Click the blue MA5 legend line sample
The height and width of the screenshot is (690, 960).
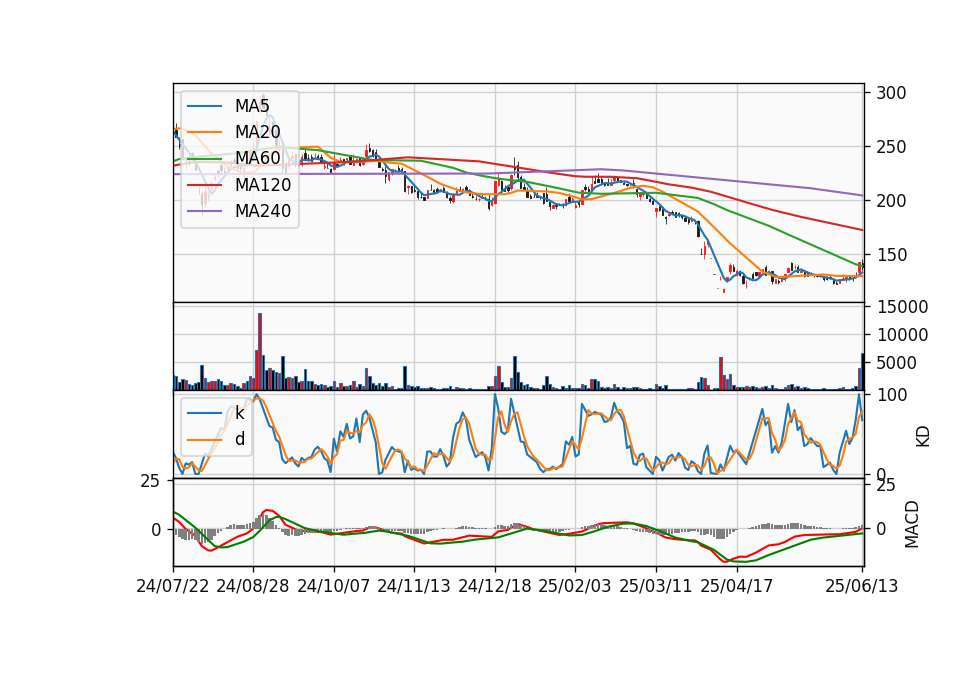coord(204,106)
